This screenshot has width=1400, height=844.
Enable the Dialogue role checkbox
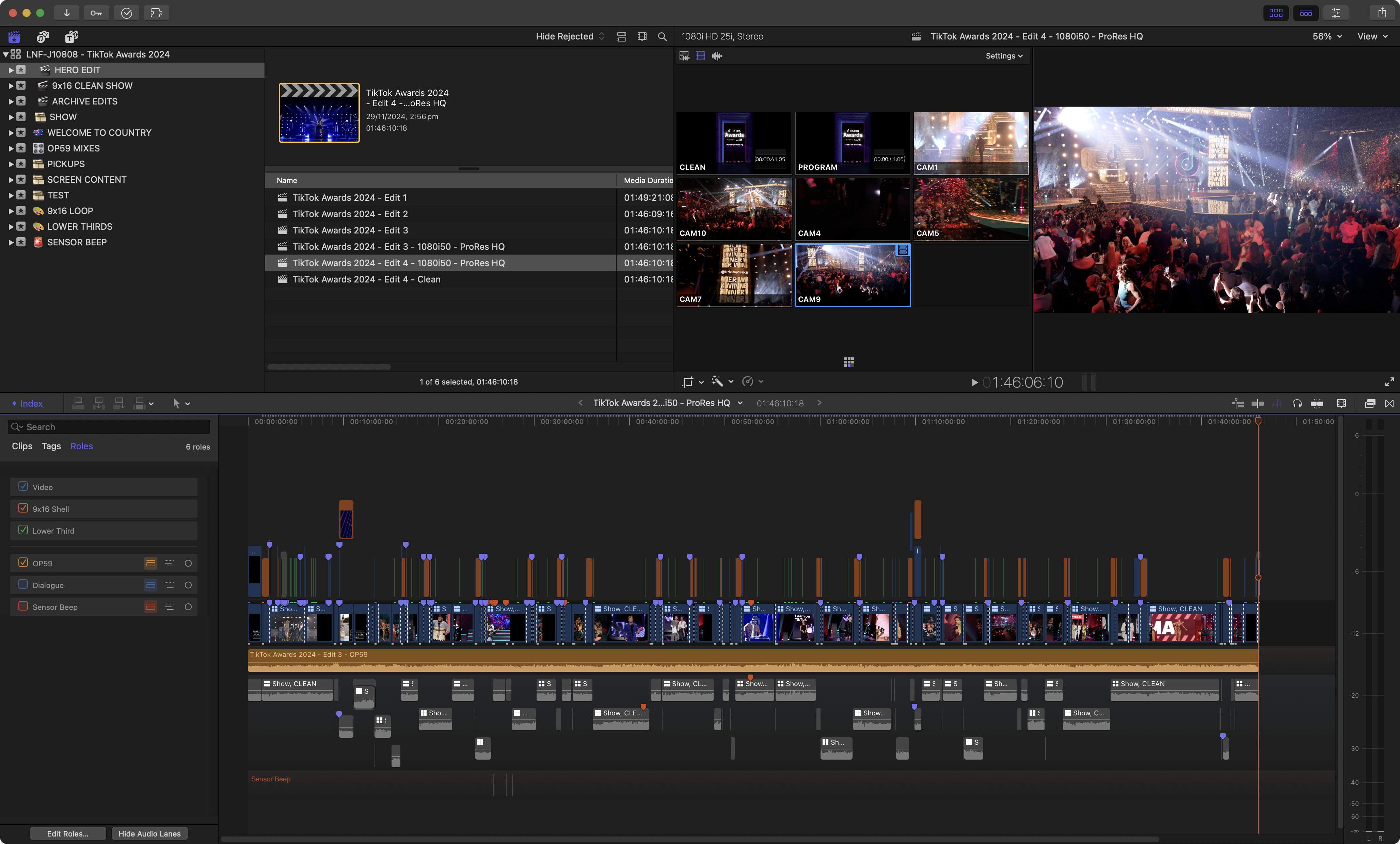(23, 584)
